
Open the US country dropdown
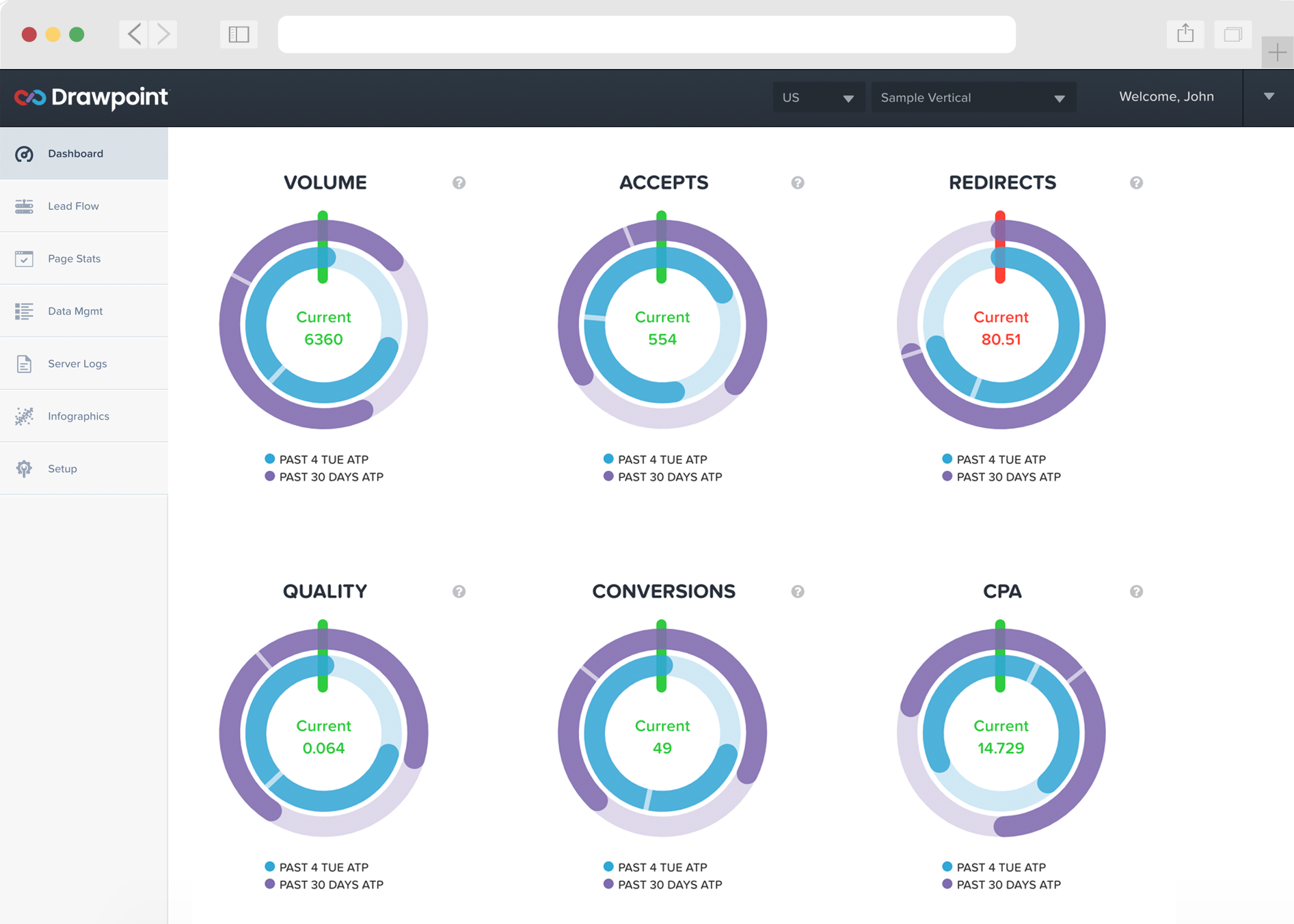[818, 98]
